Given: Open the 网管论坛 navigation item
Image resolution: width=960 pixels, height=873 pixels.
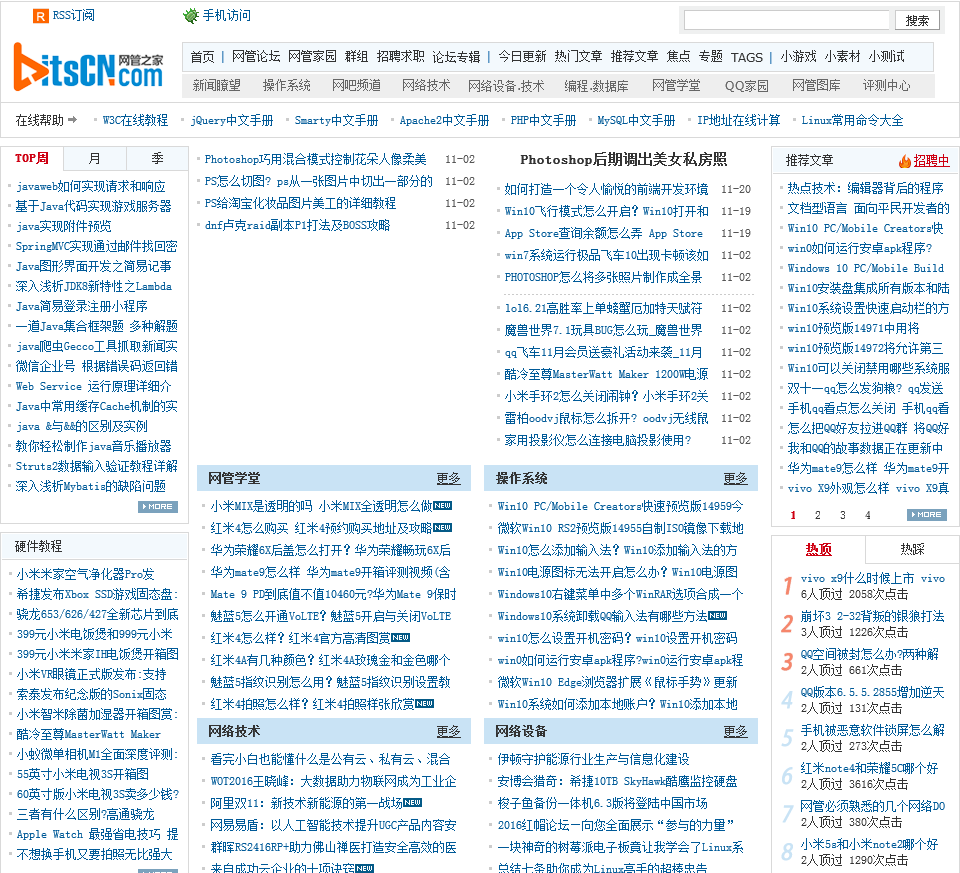Looking at the screenshot, I should pyautogui.click(x=256, y=57).
